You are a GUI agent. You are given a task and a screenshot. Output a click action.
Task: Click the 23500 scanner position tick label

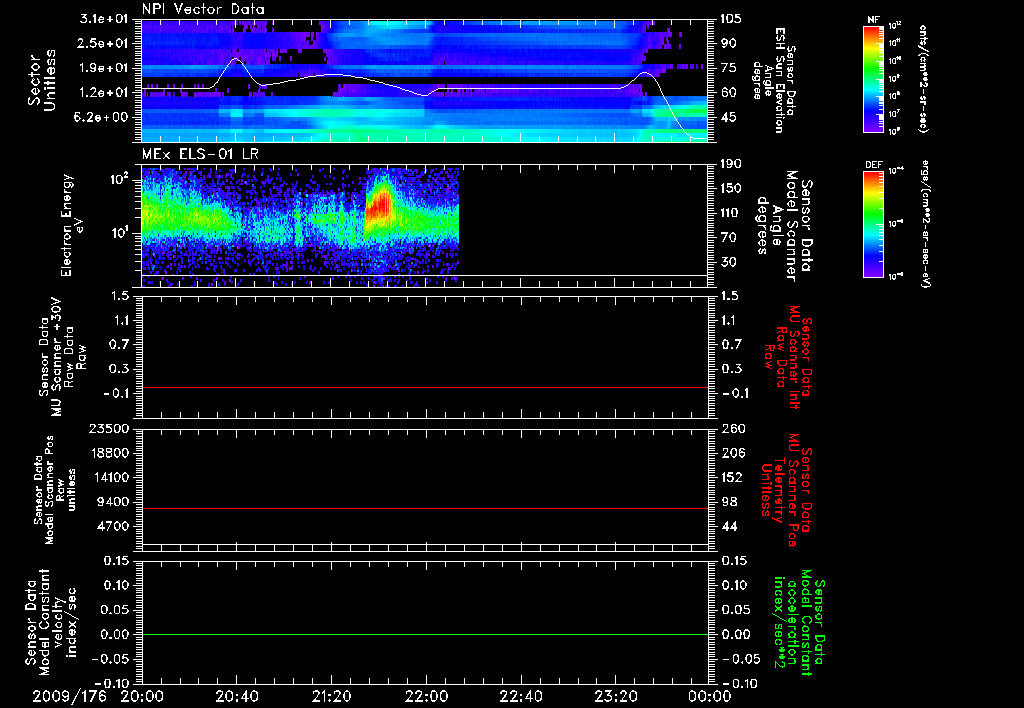(110, 429)
